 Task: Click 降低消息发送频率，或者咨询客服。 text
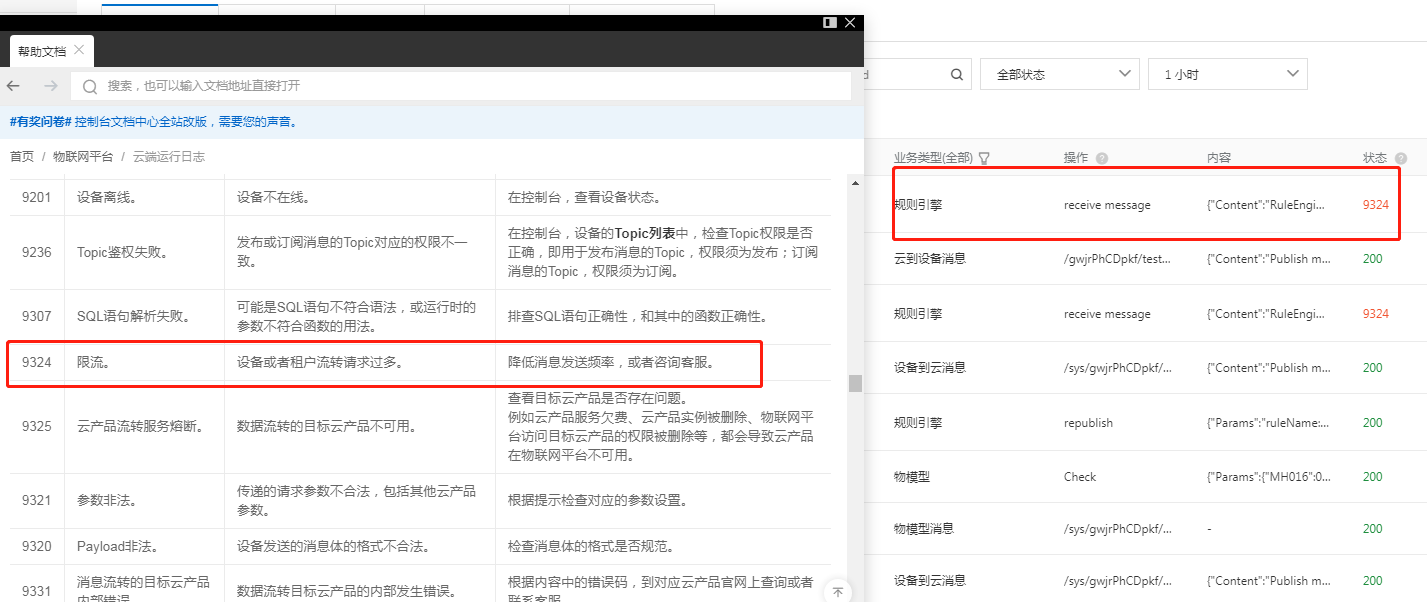tap(612, 363)
